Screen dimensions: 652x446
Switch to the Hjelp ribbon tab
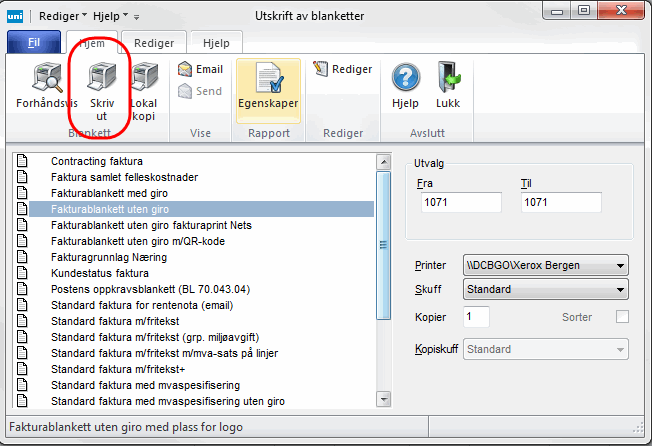click(215, 43)
